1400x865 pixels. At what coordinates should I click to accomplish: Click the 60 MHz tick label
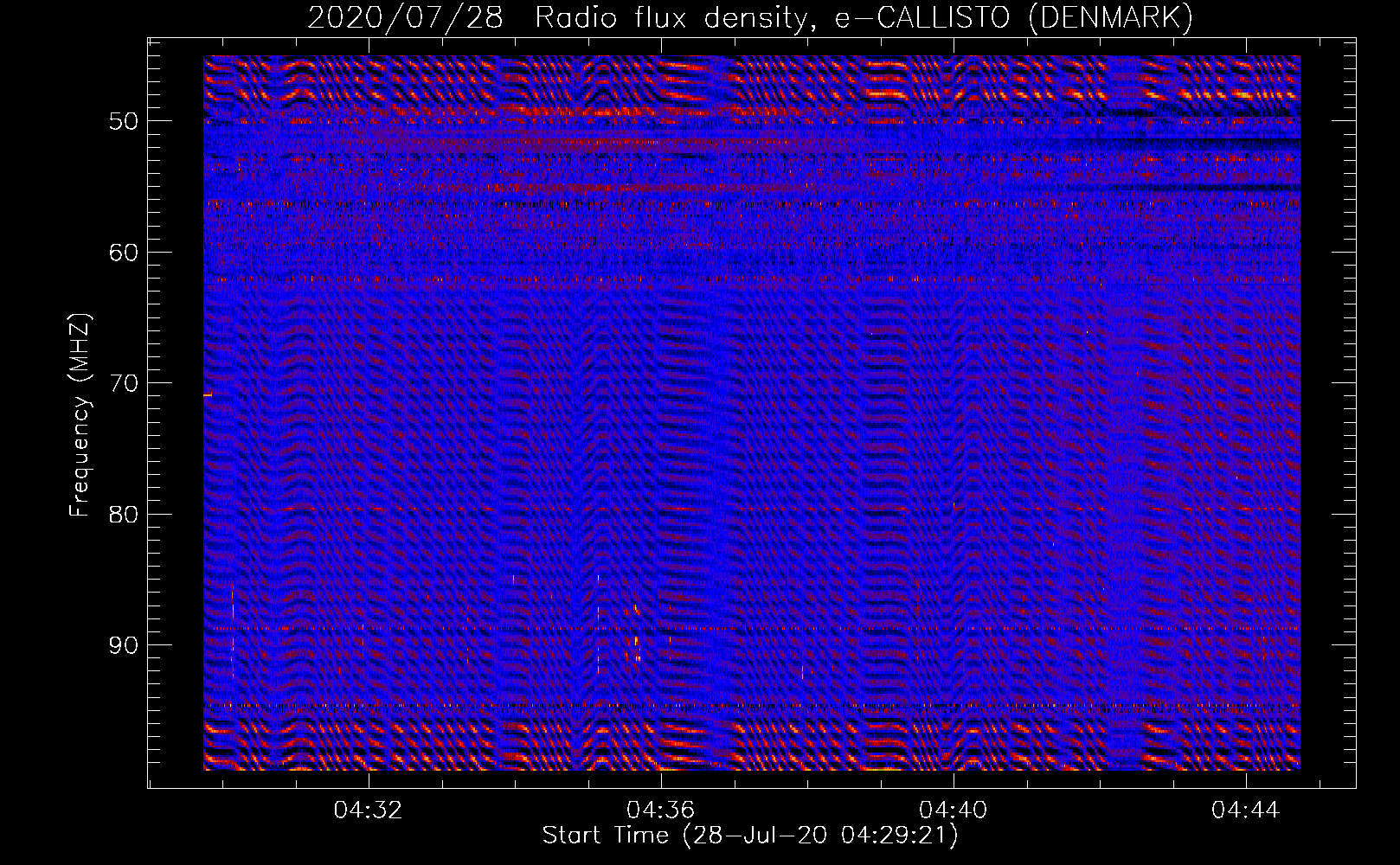pos(124,252)
